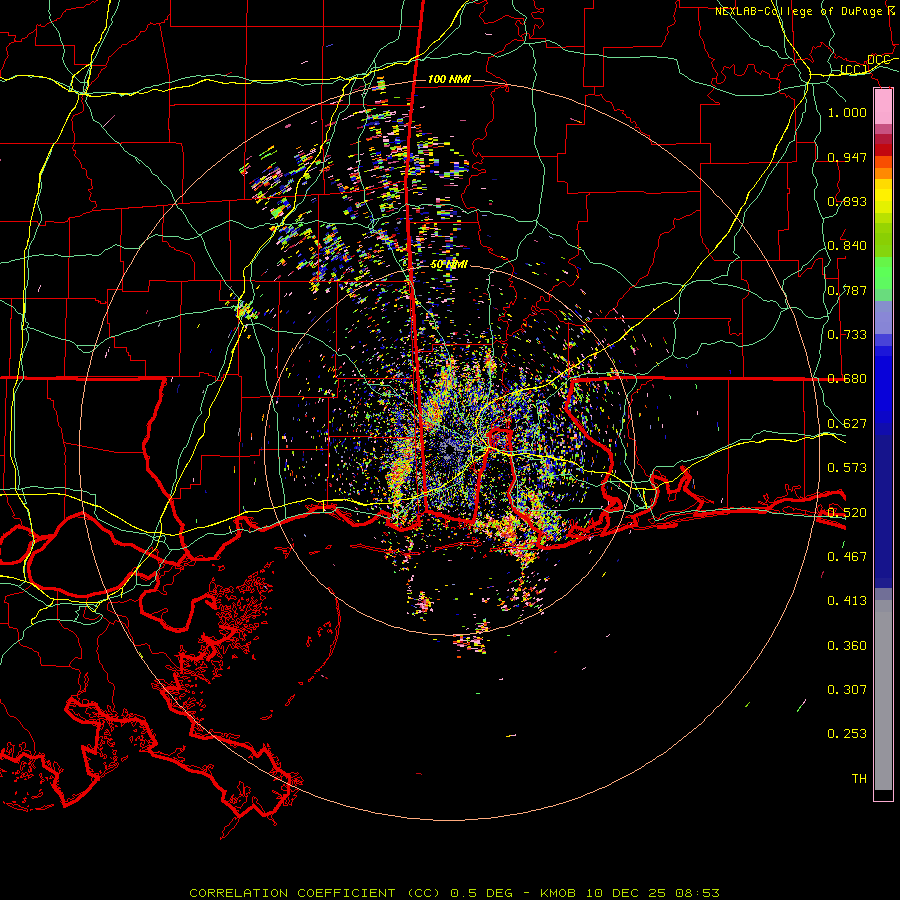Viewport: 900px width, 900px height.
Task: Select the 0.893 legend value
Action: [847, 201]
